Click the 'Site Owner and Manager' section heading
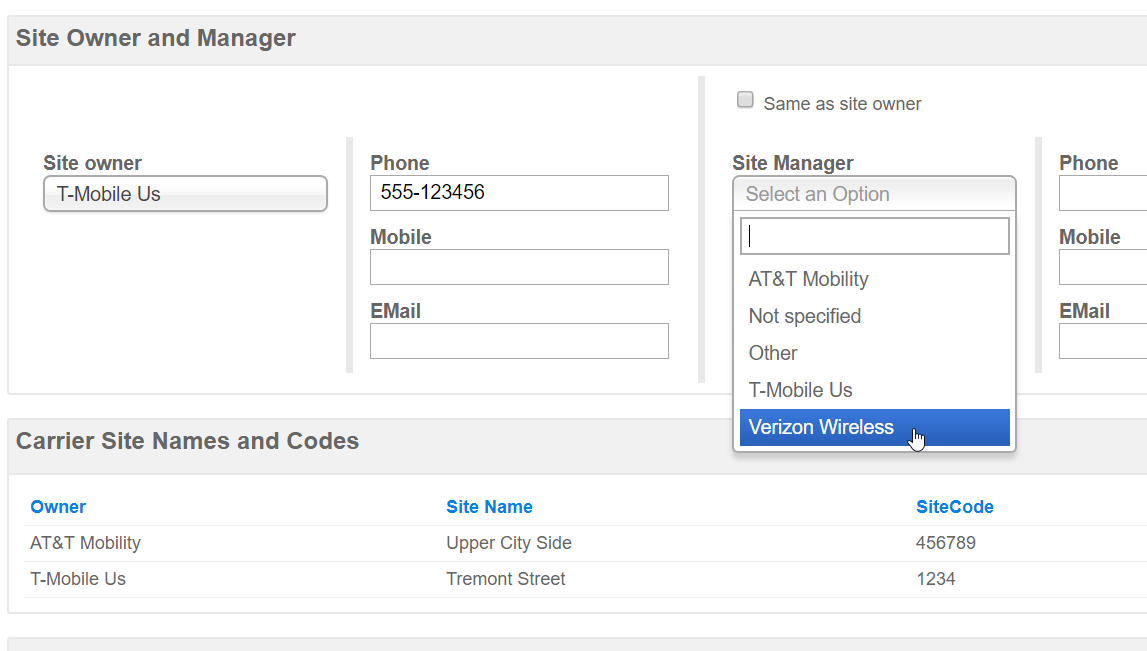Viewport: 1147px width, 651px height. [156, 38]
